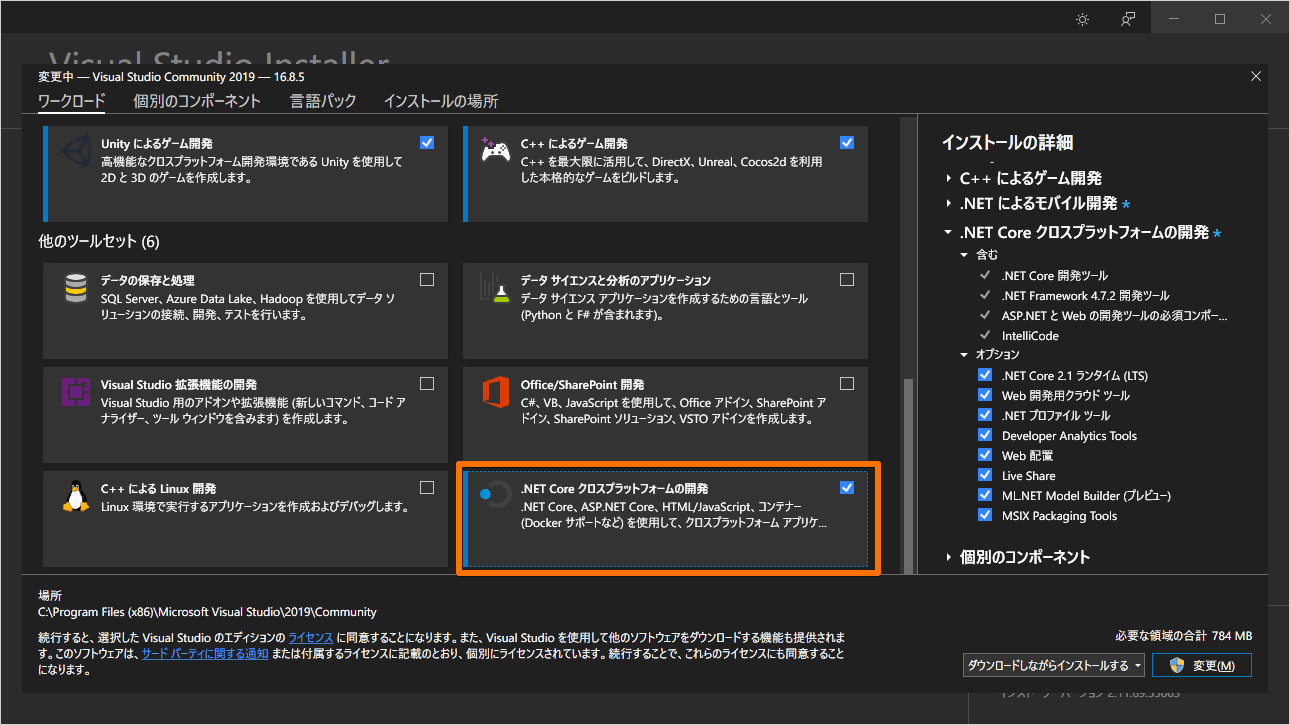
Task: Uncheck .NET Core 2.1 ランタイム (LTS) option
Action: click(985, 375)
